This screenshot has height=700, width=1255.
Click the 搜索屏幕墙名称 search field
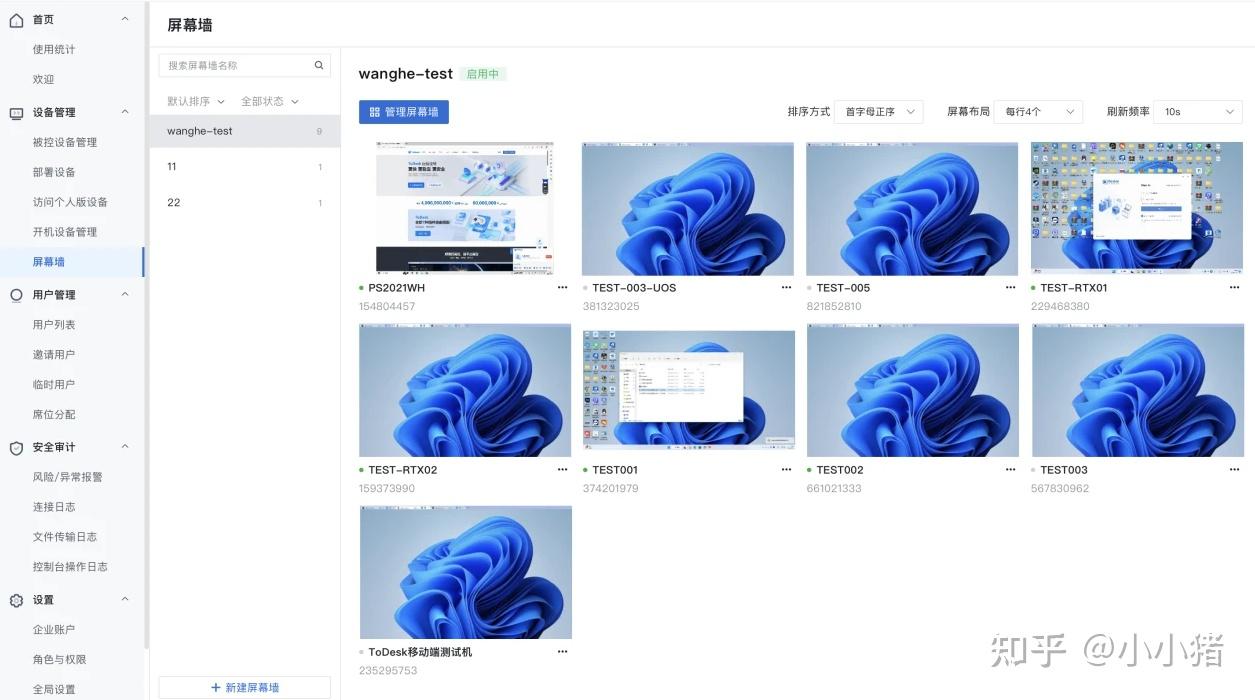point(245,65)
